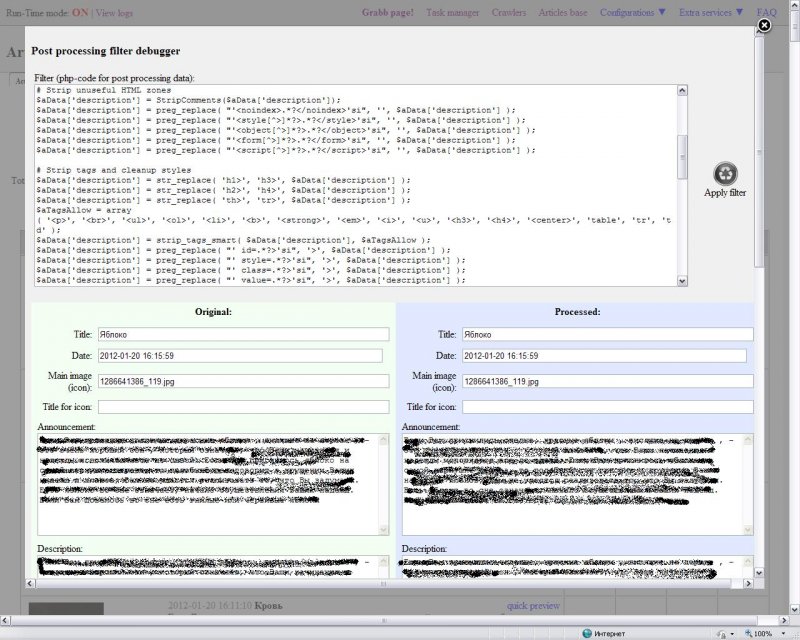Click the Apply filter recycle icon
Image resolution: width=800 pixels, height=640 pixels.
(x=724, y=173)
